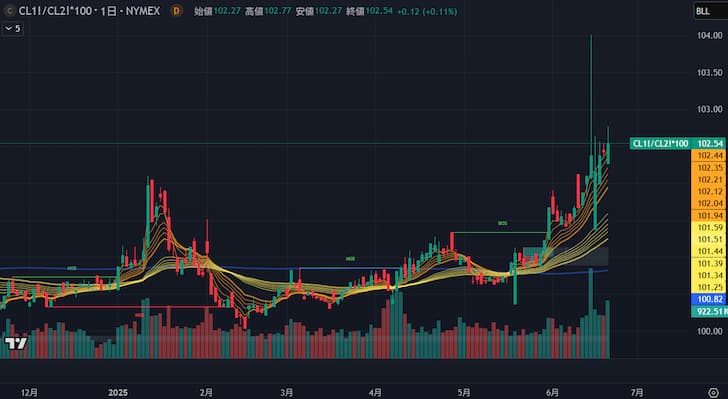Click the 103.50 price scale label
728x399 pixels.
pyautogui.click(x=709, y=72)
